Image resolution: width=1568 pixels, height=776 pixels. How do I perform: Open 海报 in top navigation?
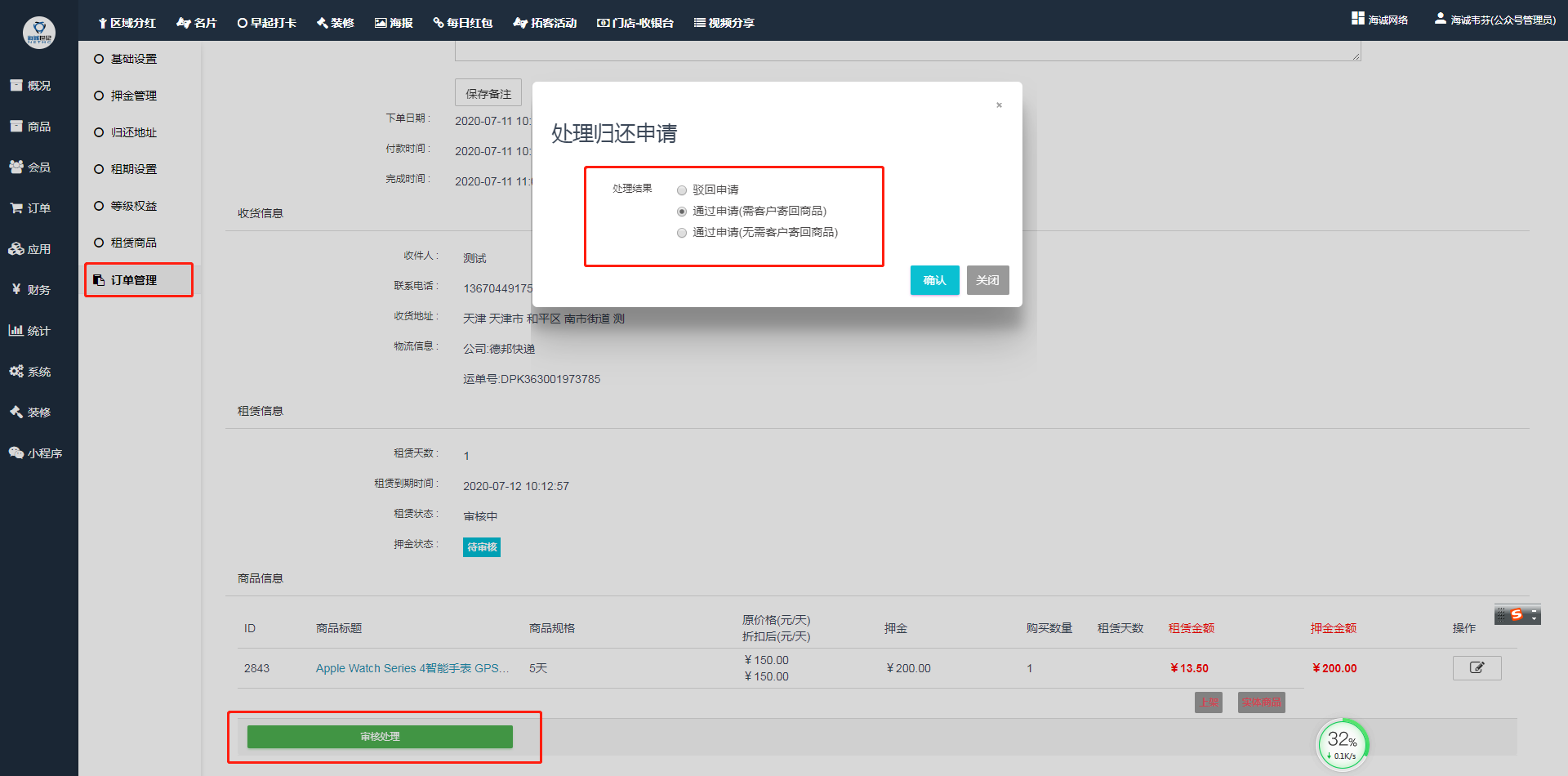pyautogui.click(x=394, y=23)
